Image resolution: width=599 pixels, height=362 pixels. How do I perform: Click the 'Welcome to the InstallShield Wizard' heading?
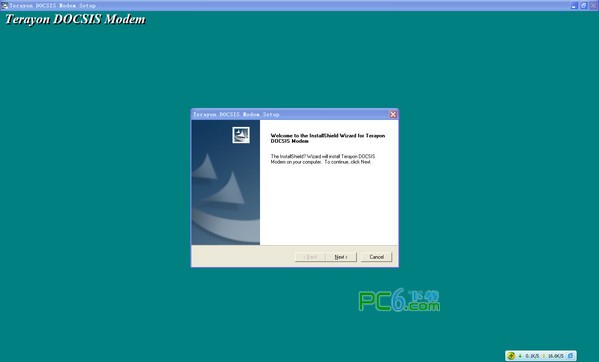328,138
